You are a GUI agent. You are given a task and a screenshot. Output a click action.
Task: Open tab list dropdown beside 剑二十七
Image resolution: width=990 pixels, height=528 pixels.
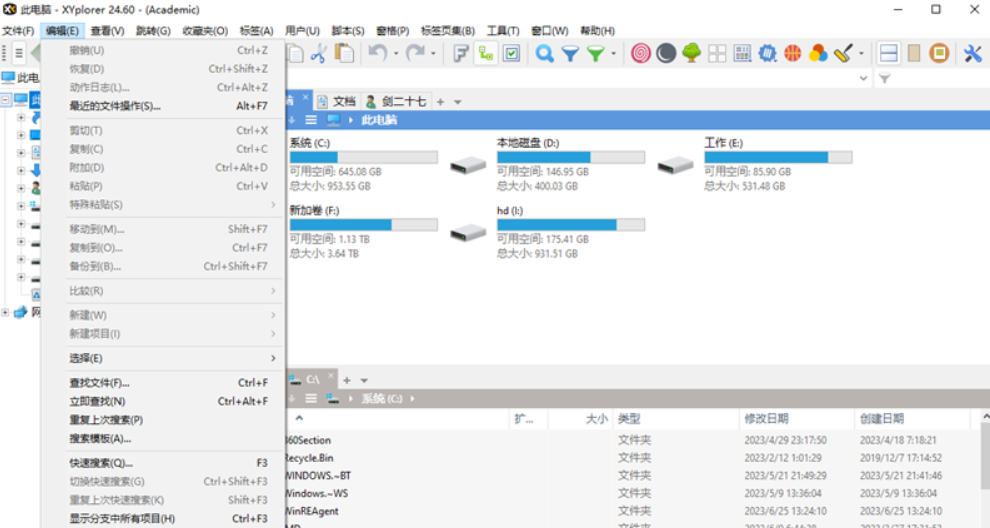458,102
